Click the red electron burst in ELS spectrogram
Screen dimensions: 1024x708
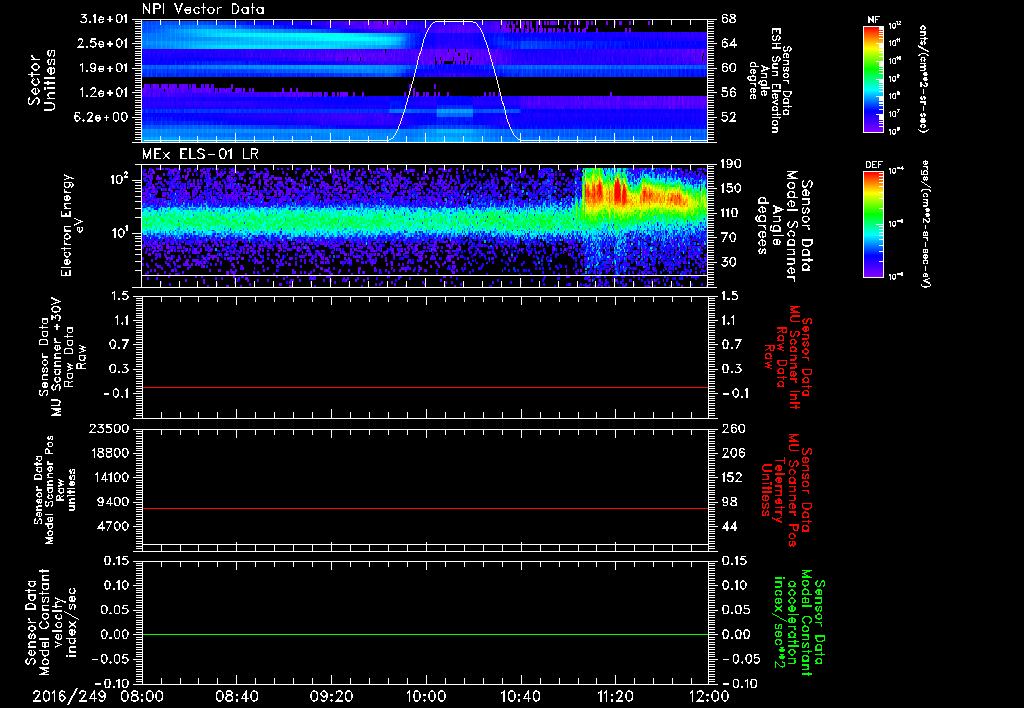(x=618, y=191)
